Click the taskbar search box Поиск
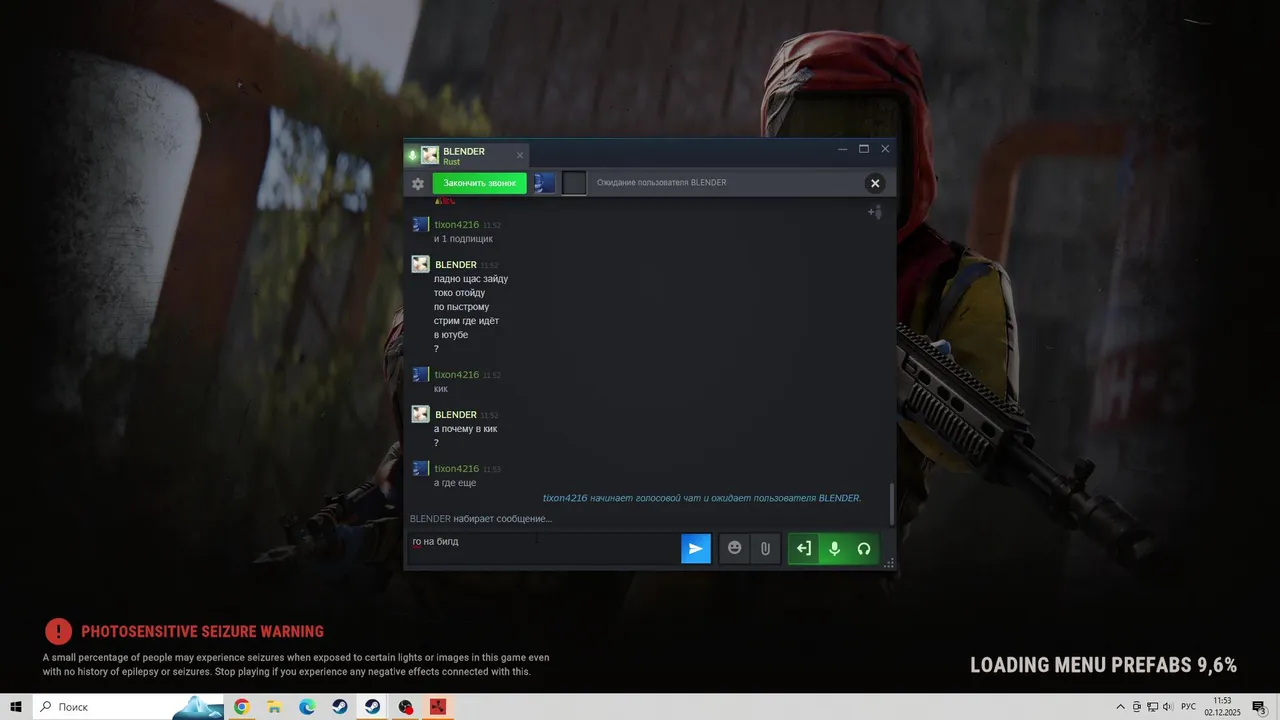This screenshot has width=1280, height=720. pyautogui.click(x=128, y=707)
